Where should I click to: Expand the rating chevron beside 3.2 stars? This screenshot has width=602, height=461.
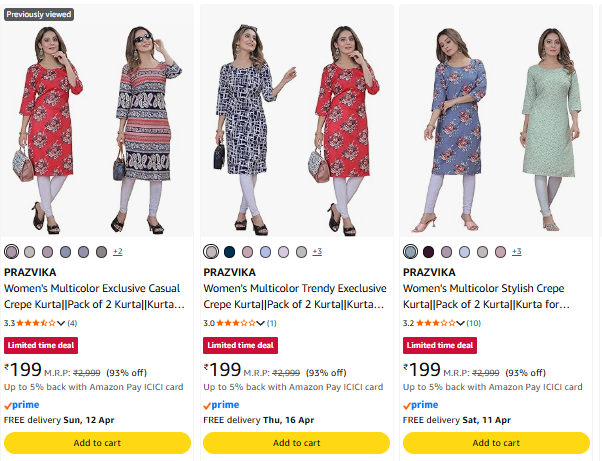pos(461,324)
